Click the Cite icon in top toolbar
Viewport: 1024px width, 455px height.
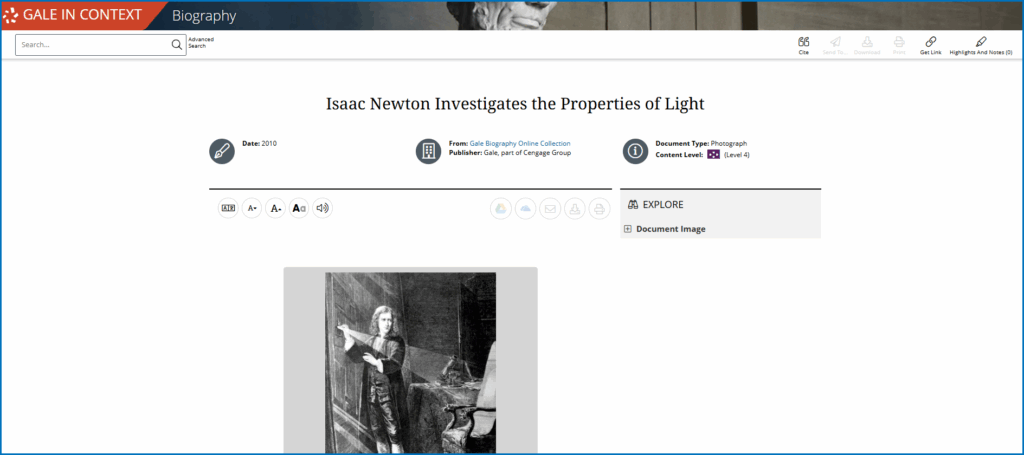pyautogui.click(x=803, y=44)
